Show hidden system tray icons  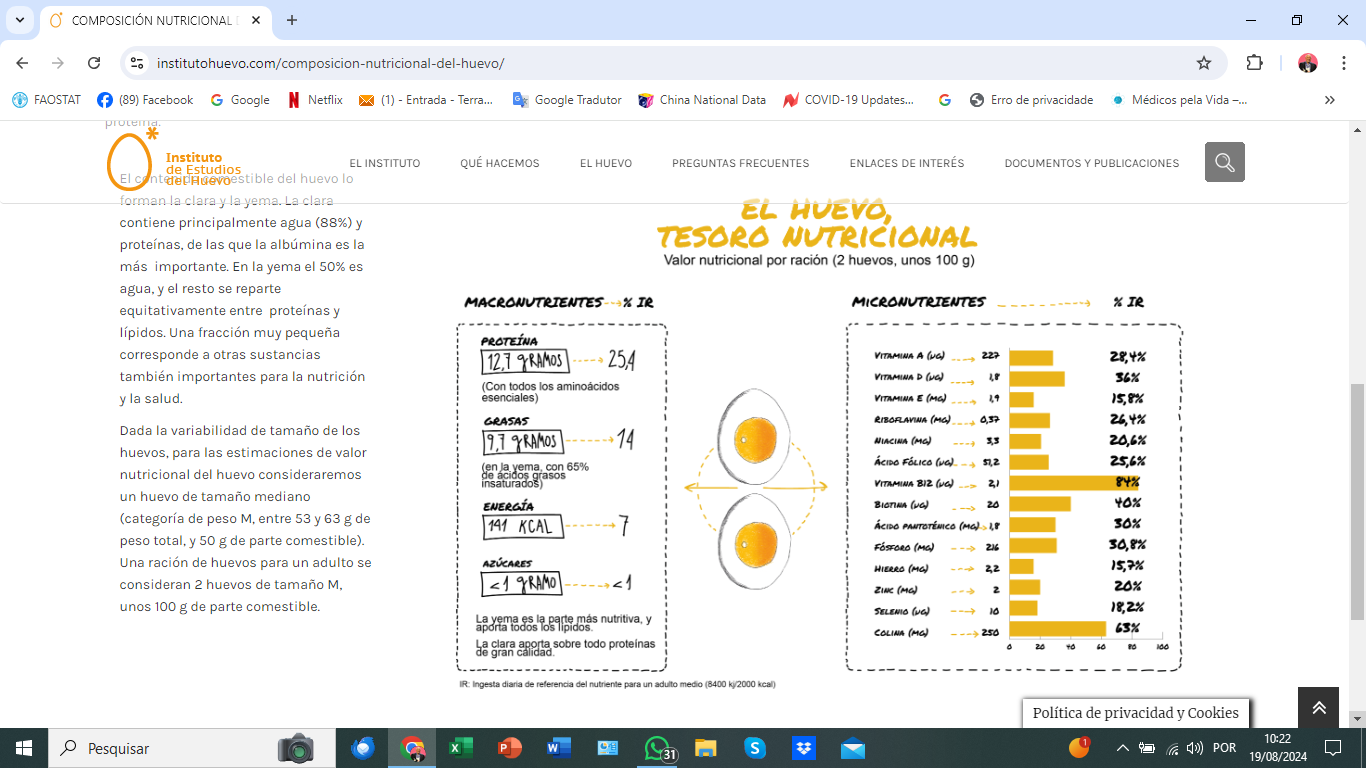1122,748
